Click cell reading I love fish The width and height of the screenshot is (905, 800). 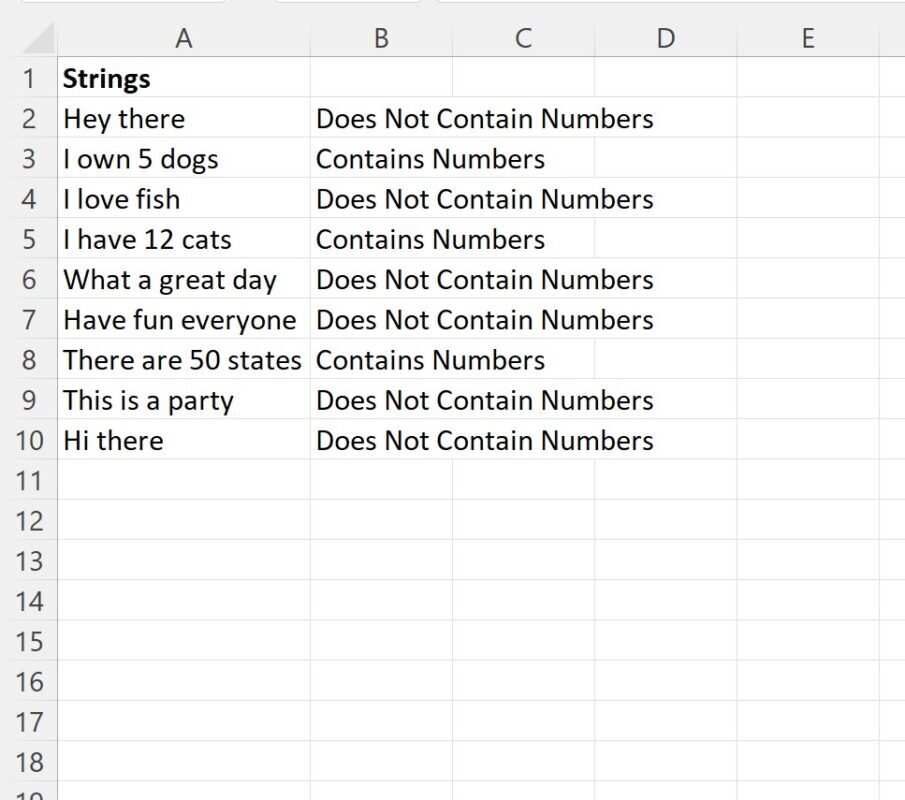184,198
